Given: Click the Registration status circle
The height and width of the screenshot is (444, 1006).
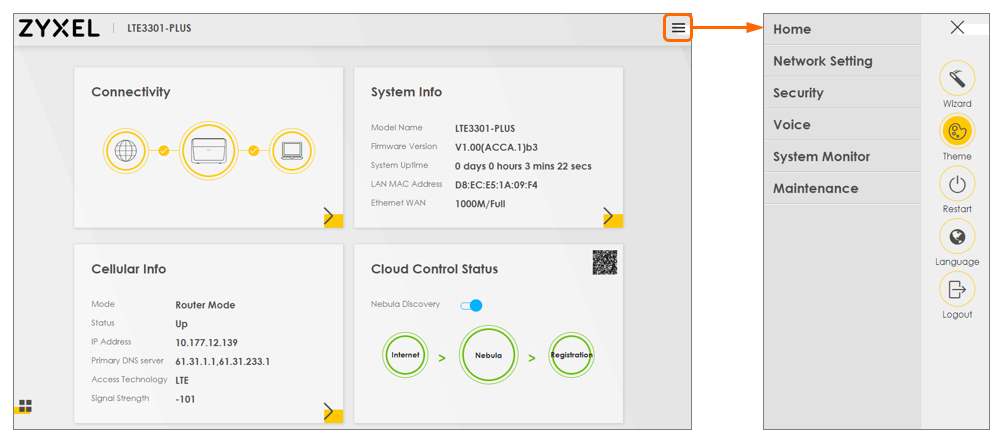Looking at the screenshot, I should pyautogui.click(x=571, y=356).
